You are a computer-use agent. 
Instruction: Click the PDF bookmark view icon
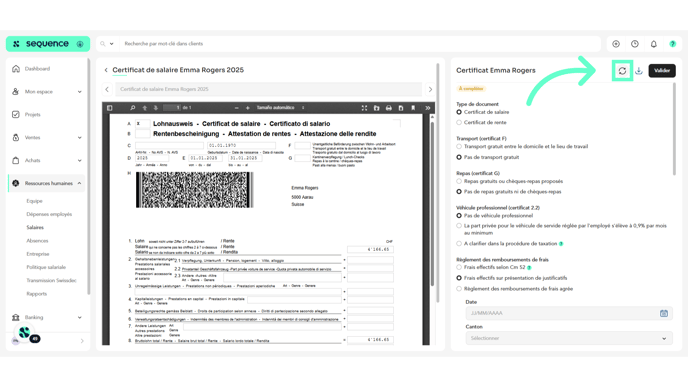click(413, 108)
